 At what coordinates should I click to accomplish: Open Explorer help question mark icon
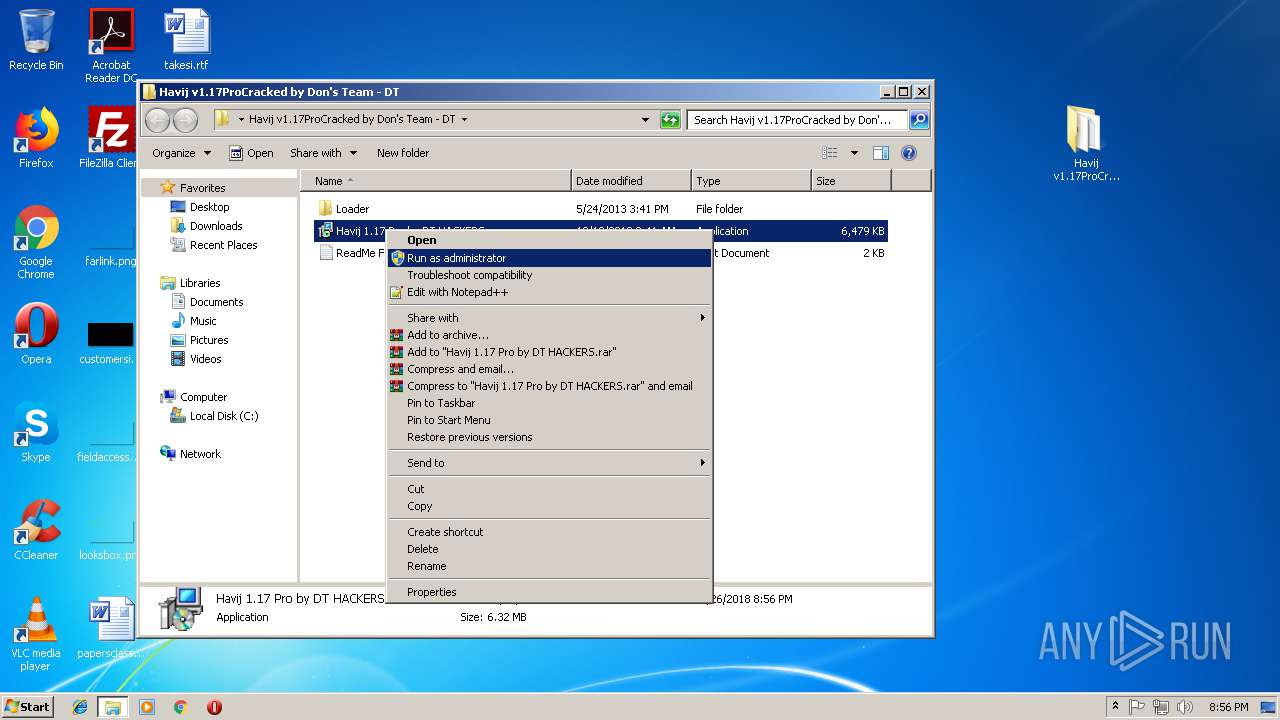click(909, 153)
